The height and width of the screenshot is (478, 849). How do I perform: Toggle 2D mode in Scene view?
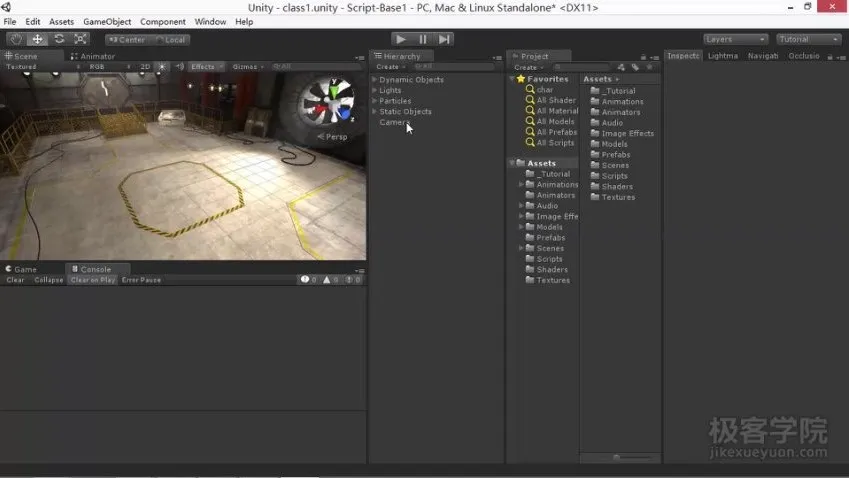[145, 67]
